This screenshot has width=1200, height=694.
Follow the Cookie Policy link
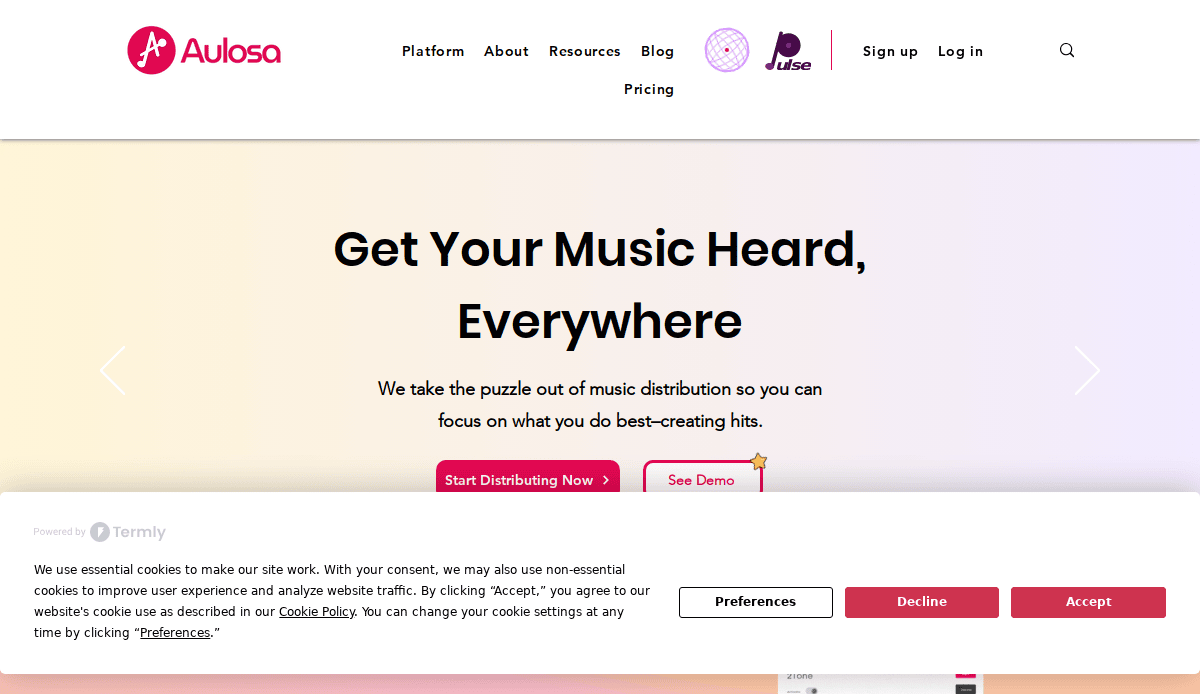316,612
